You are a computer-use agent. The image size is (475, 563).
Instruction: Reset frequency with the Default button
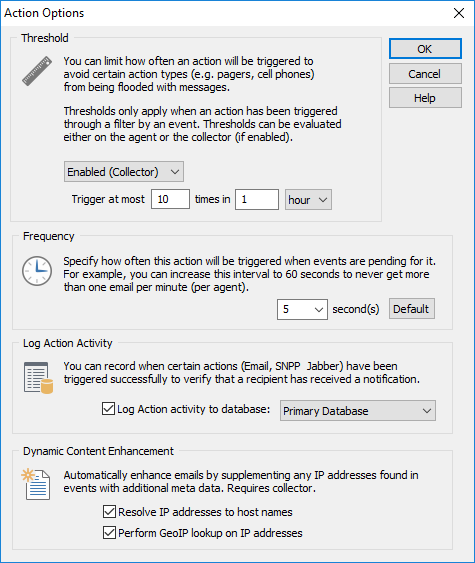[412, 309]
